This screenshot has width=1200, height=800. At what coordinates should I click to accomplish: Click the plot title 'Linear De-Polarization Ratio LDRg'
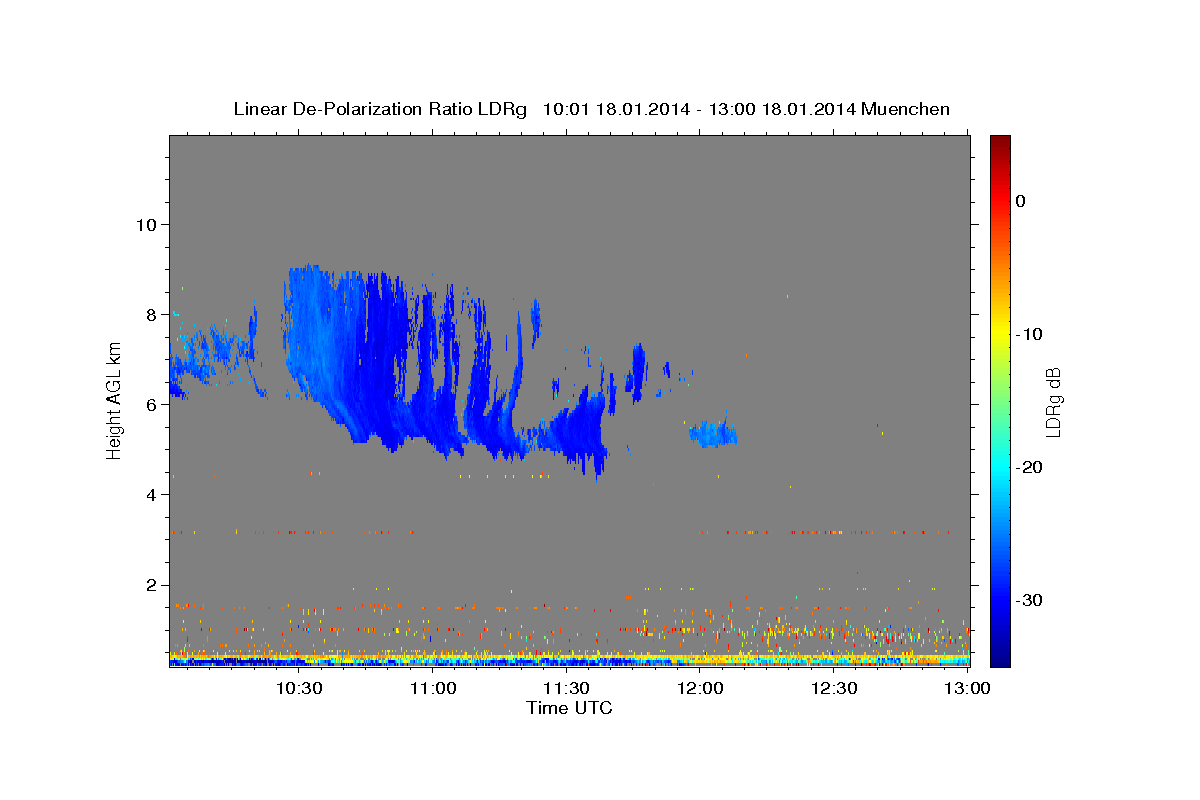pyautogui.click(x=379, y=109)
